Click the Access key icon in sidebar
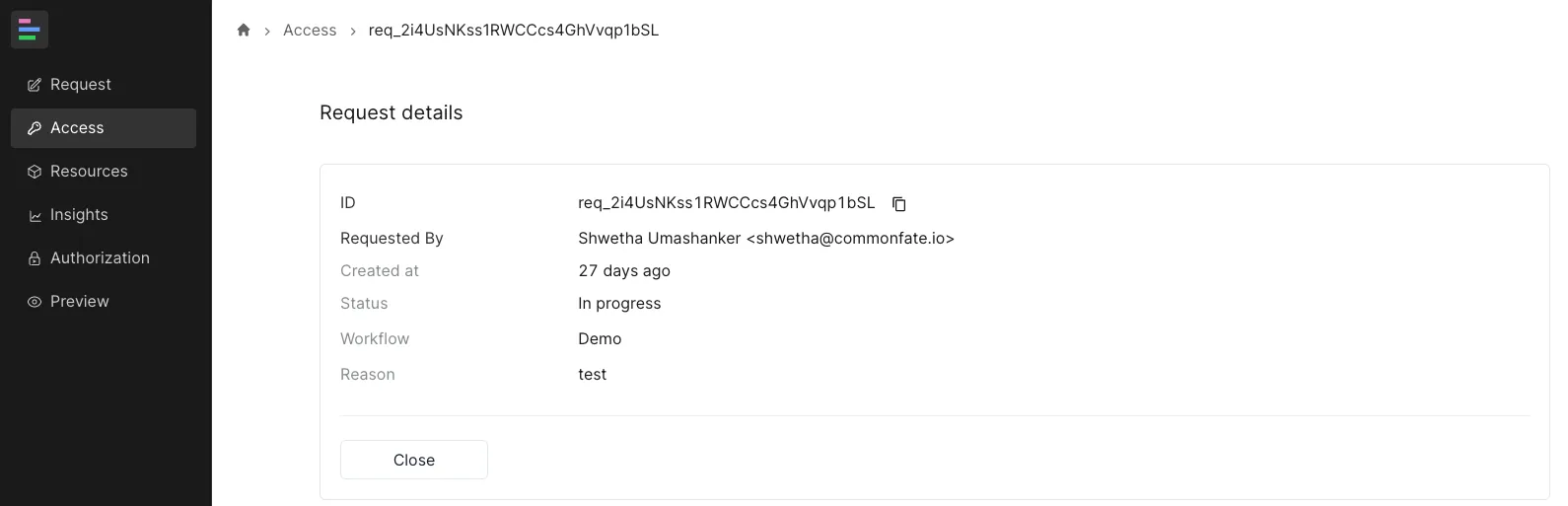The image size is (1568, 506). [x=35, y=128]
